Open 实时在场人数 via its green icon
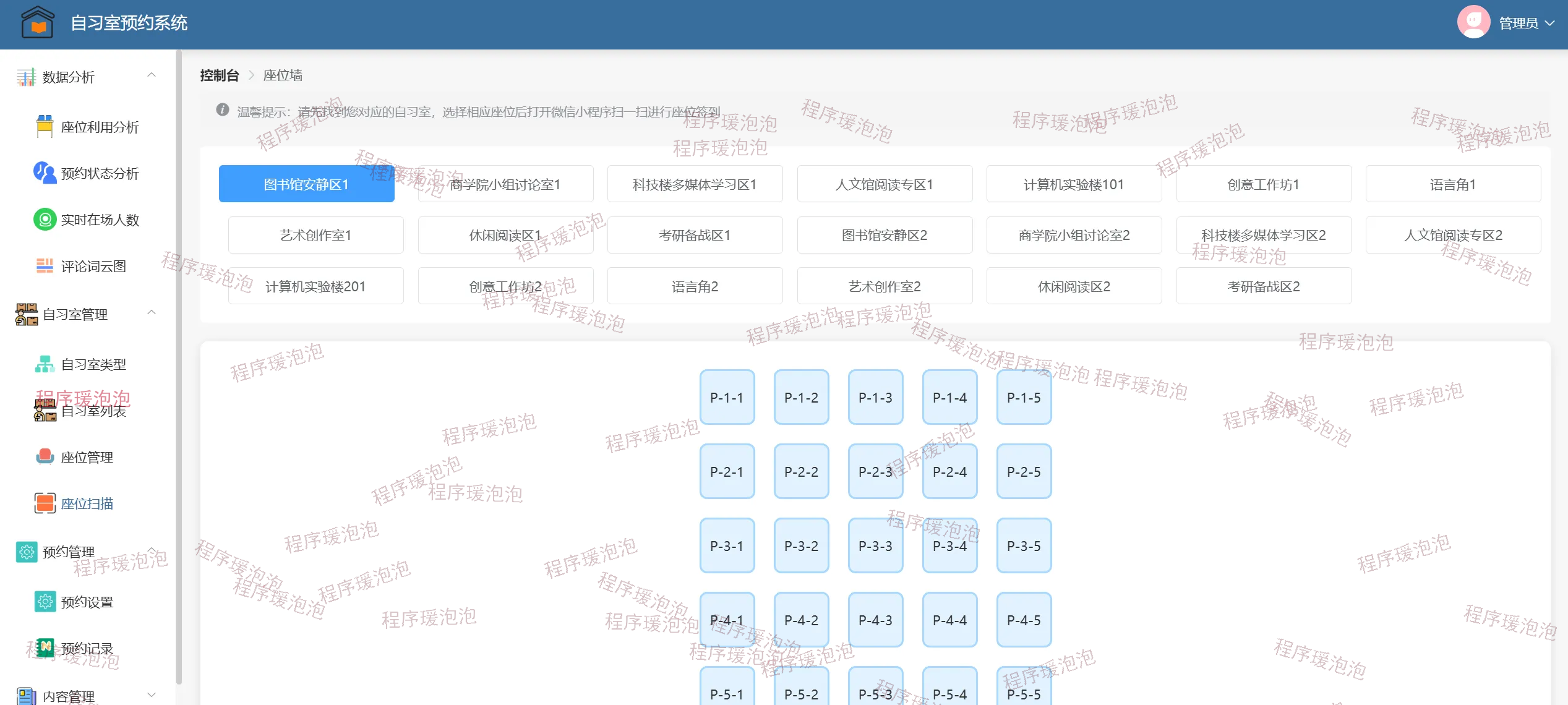The height and width of the screenshot is (705, 1568). click(x=45, y=220)
